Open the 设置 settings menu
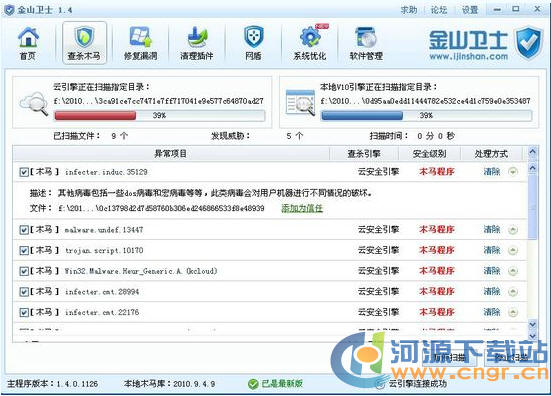The height and width of the screenshot is (396, 551). pyautogui.click(x=470, y=10)
